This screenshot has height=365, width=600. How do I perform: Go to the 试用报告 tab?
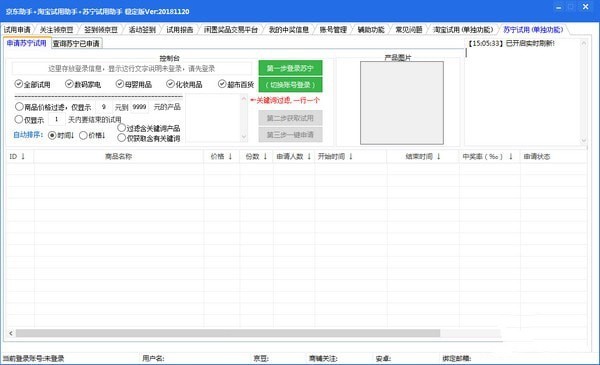tap(179, 29)
